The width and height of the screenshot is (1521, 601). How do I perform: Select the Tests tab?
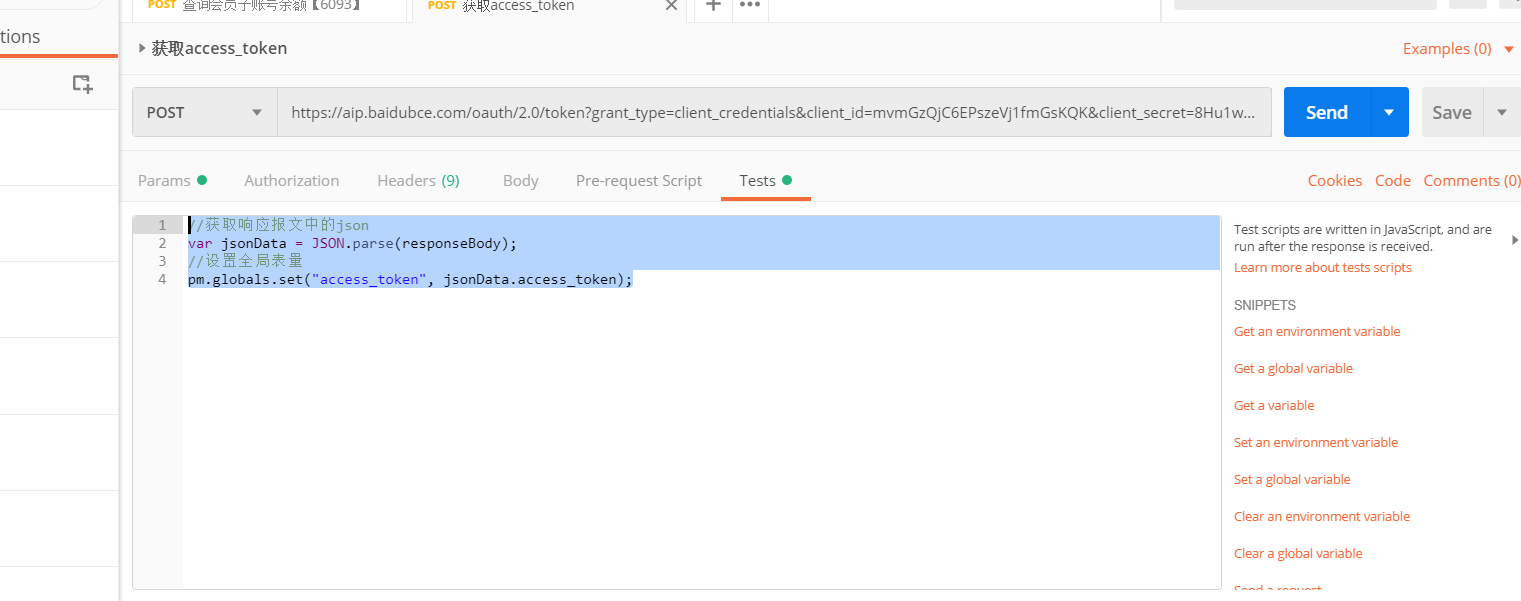[765, 181]
